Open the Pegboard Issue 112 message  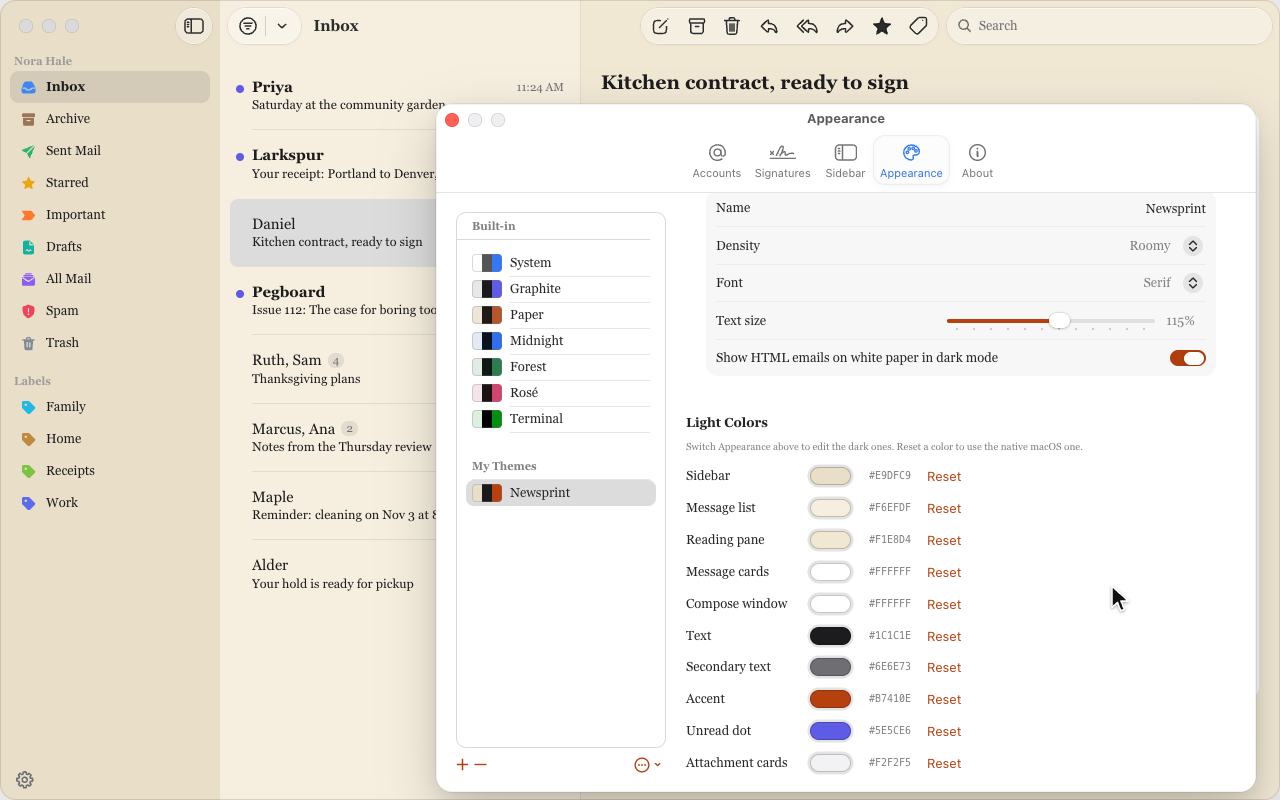coord(334,301)
